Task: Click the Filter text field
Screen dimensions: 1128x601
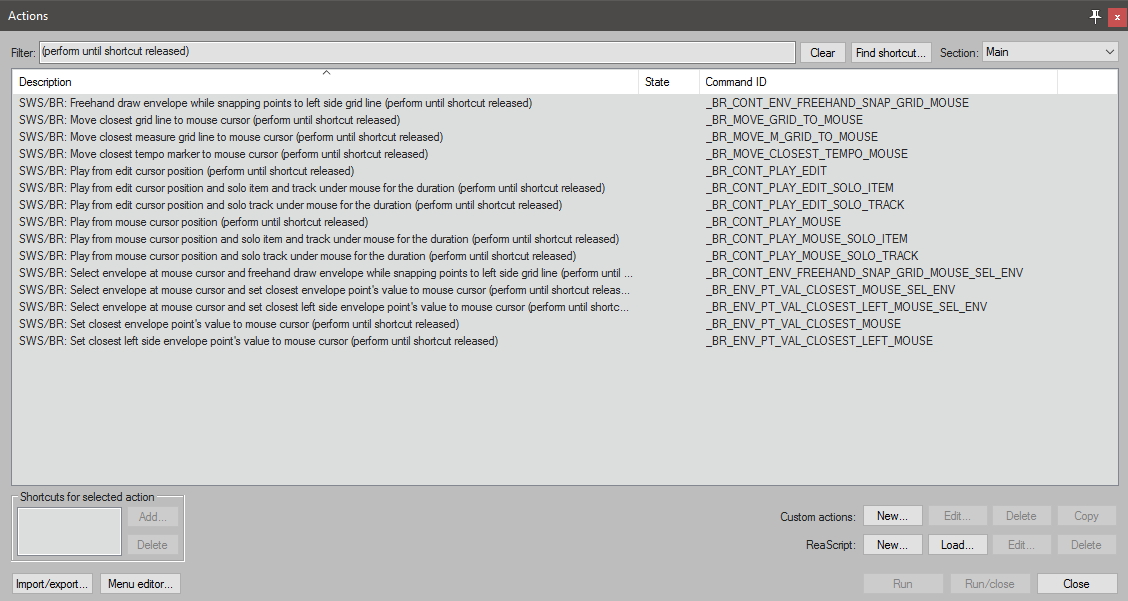Action: coord(417,52)
